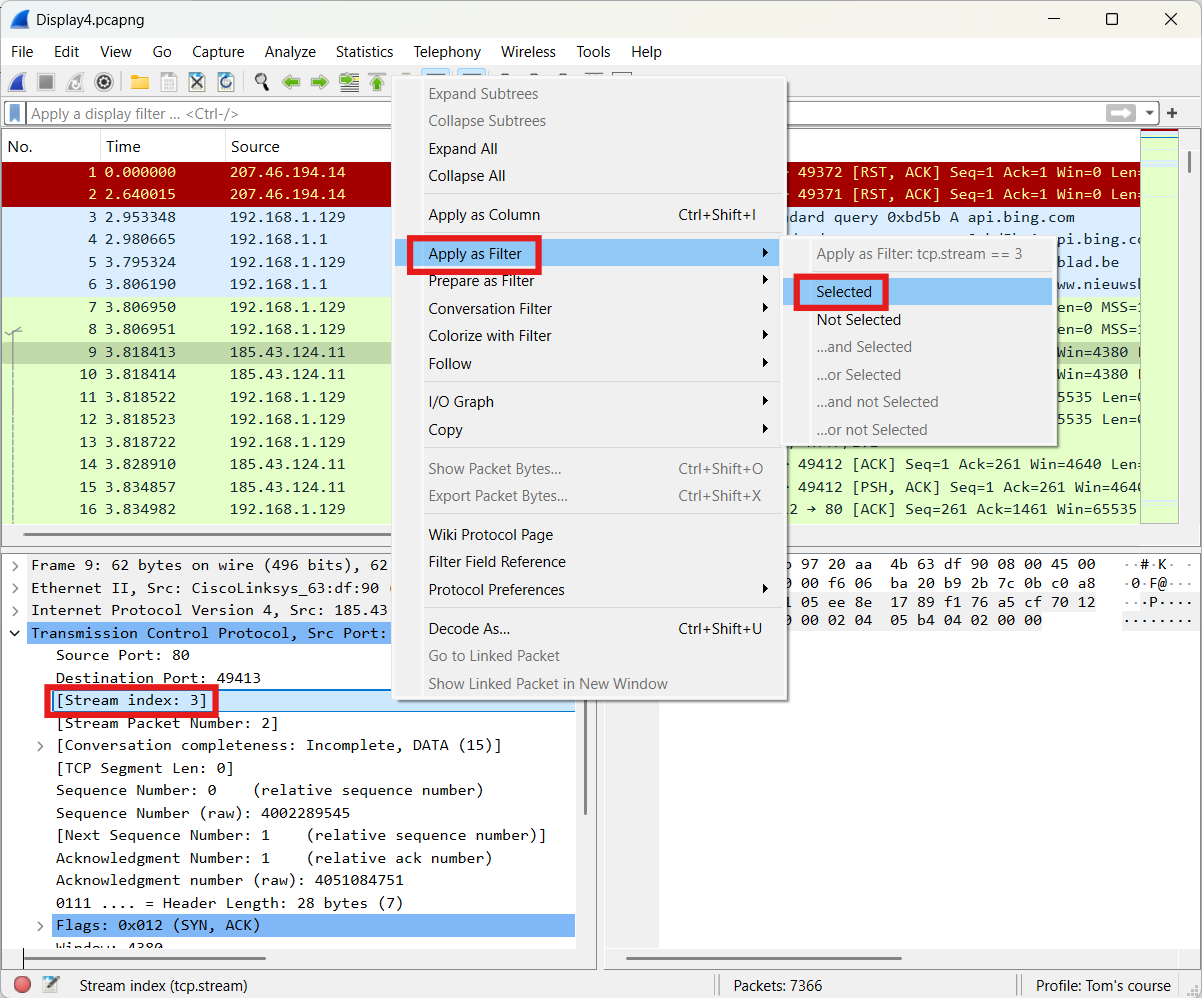Select packet 14 with time 3.828910
This screenshot has height=998, width=1202.
[x=198, y=464]
